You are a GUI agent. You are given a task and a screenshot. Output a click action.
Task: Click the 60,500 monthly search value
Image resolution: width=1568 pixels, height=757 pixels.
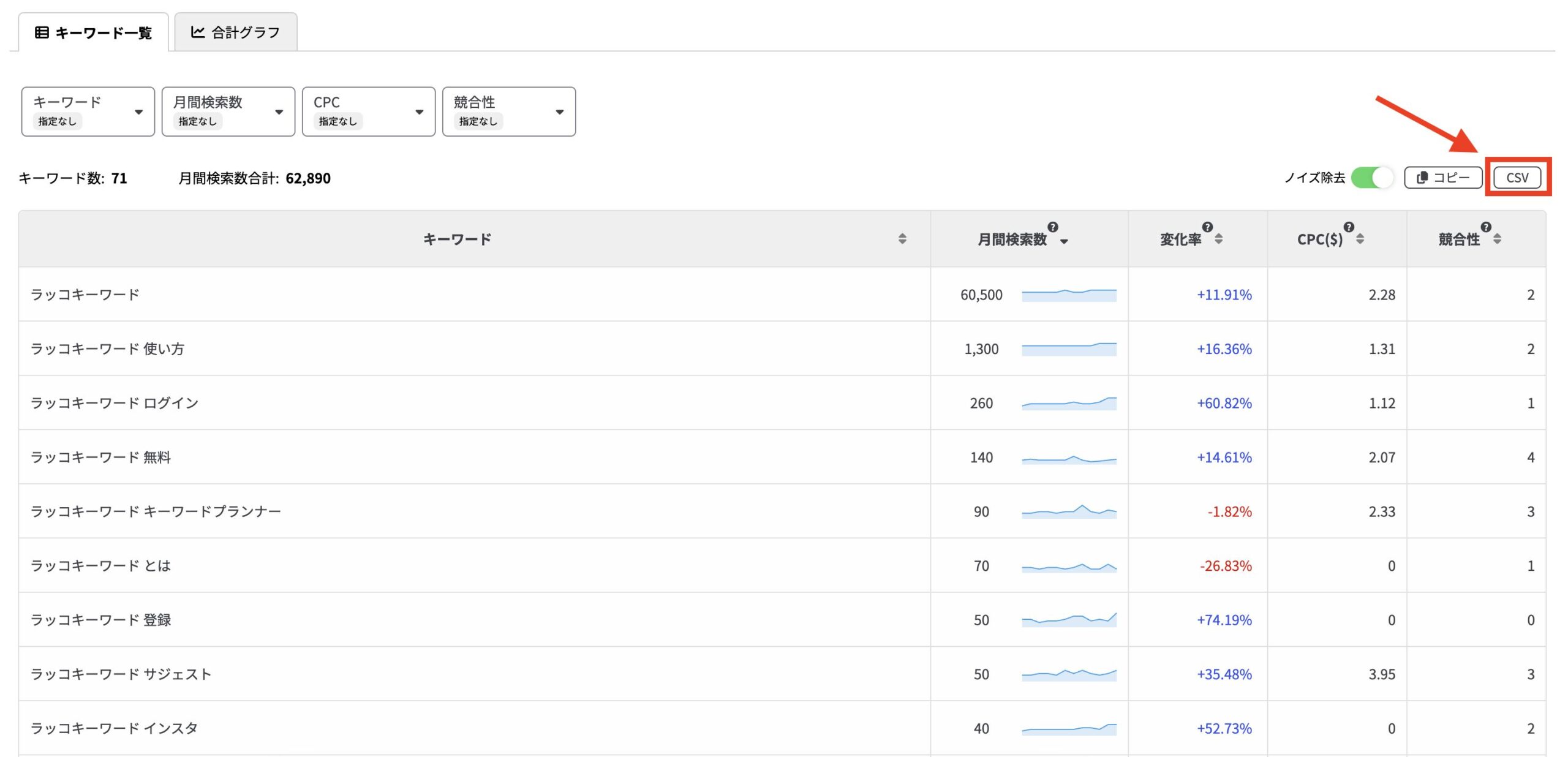(x=981, y=295)
